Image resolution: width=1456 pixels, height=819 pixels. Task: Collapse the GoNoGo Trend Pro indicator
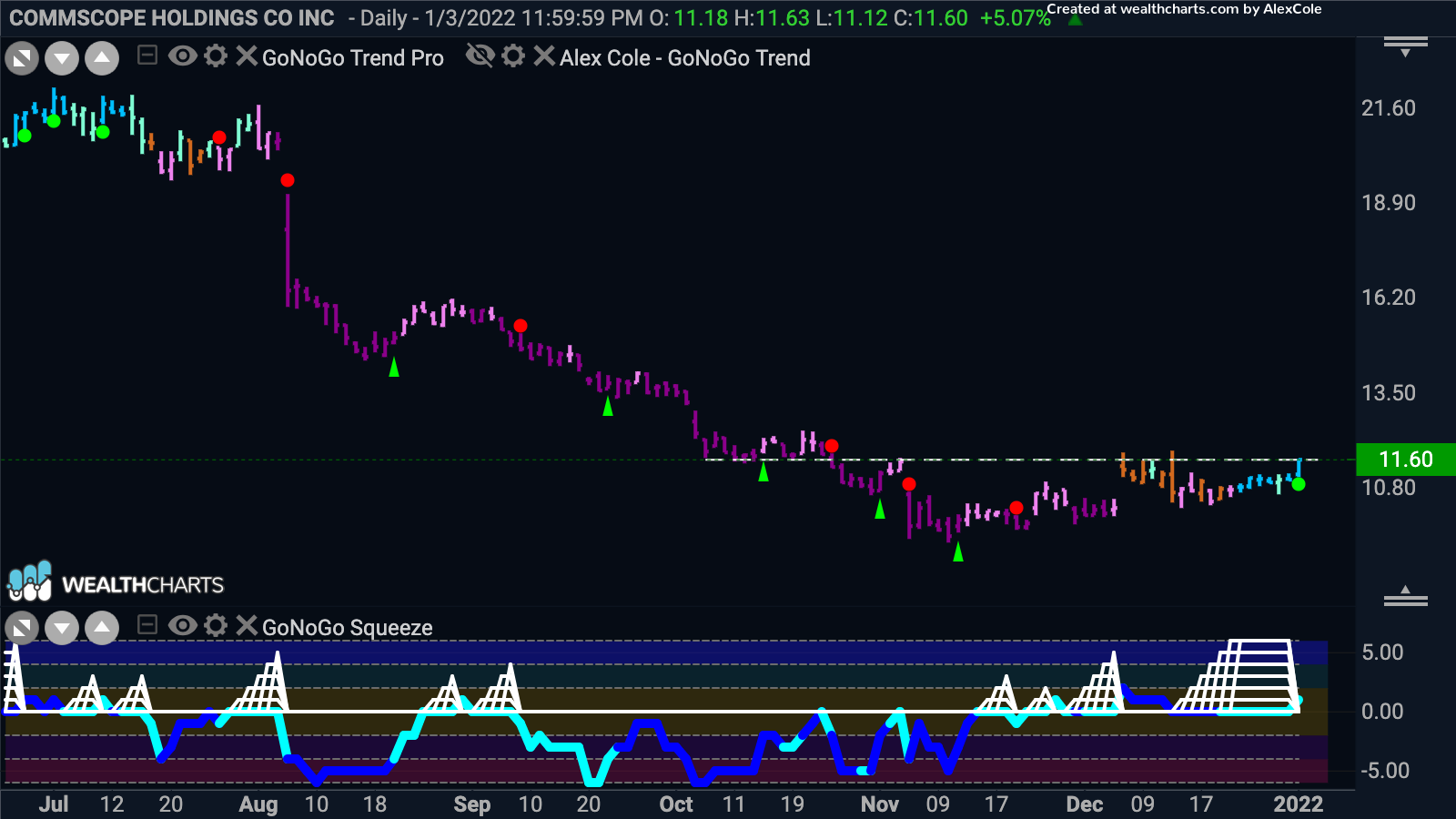coord(147,56)
